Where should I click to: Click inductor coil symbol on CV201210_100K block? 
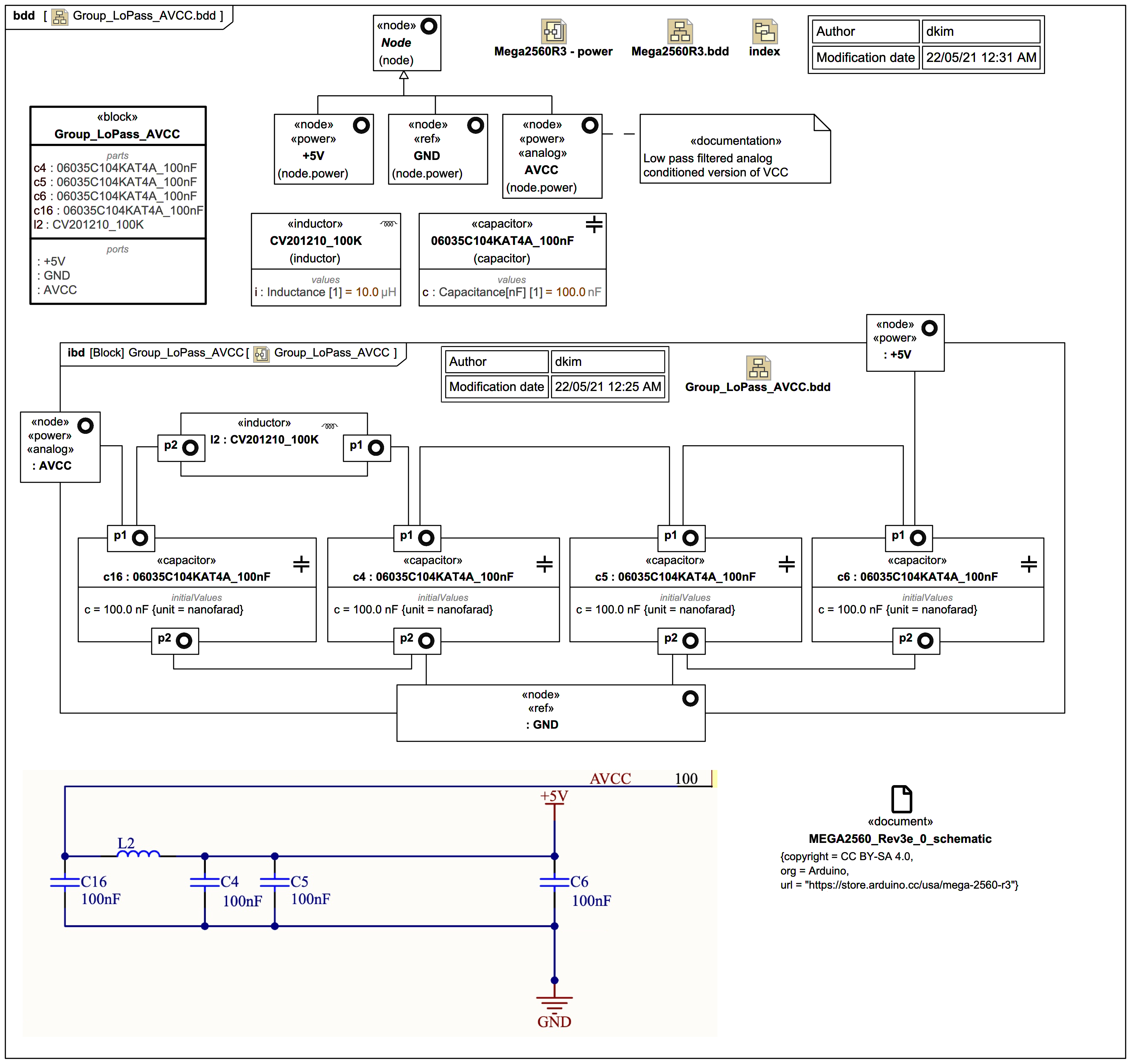tap(388, 224)
